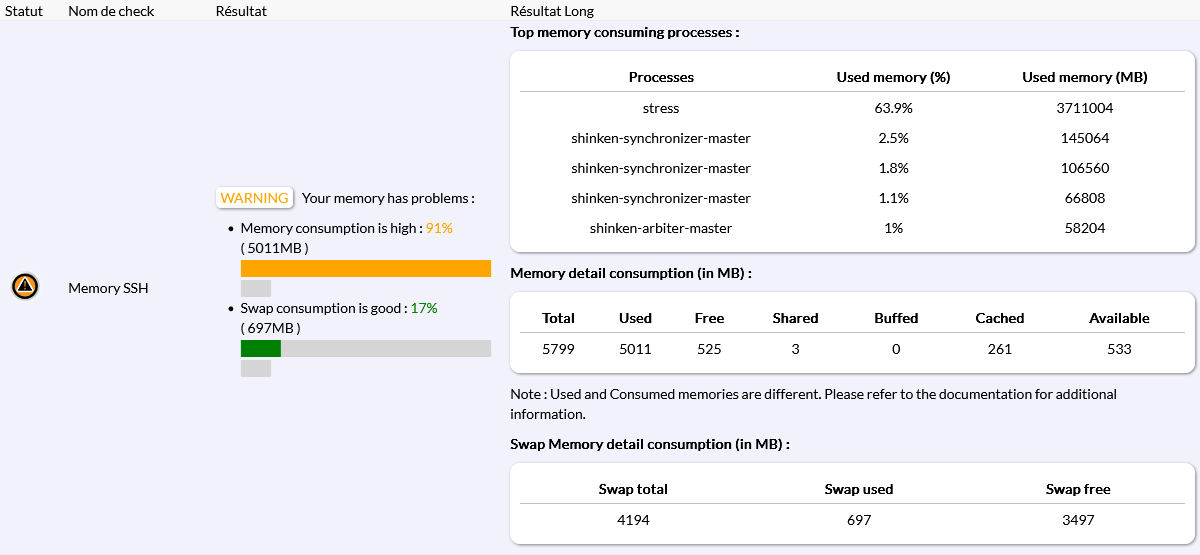Click the Cached memory column header

point(999,318)
